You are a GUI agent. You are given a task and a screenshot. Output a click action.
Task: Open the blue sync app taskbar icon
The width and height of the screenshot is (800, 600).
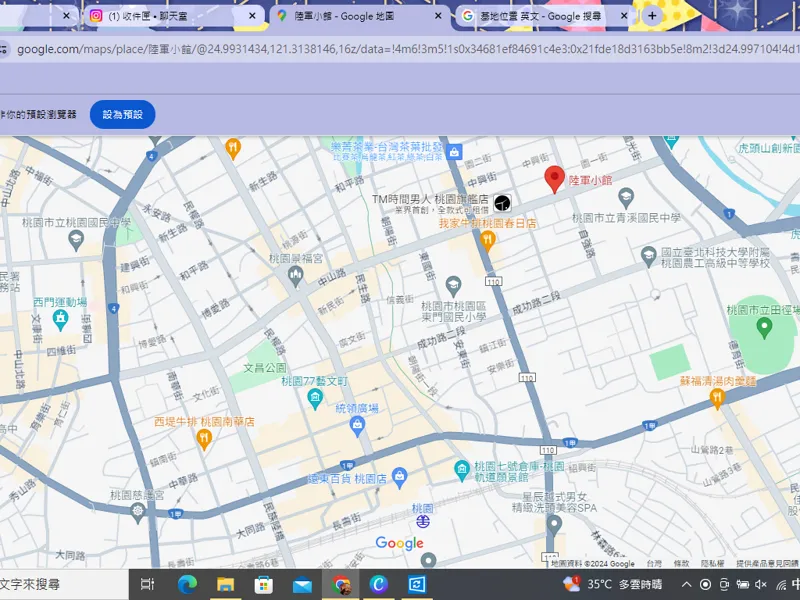[x=417, y=584]
